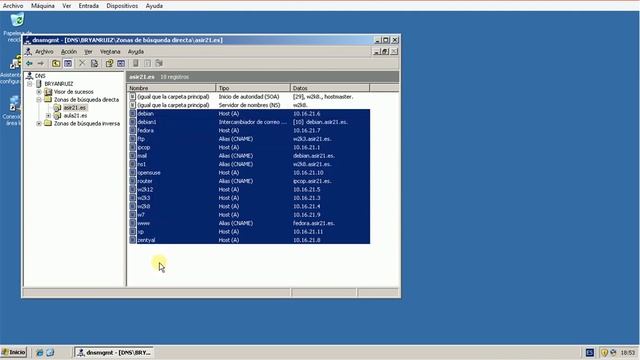Click the security shield tray icon
640x360 pixels.
pyautogui.click(x=604, y=353)
